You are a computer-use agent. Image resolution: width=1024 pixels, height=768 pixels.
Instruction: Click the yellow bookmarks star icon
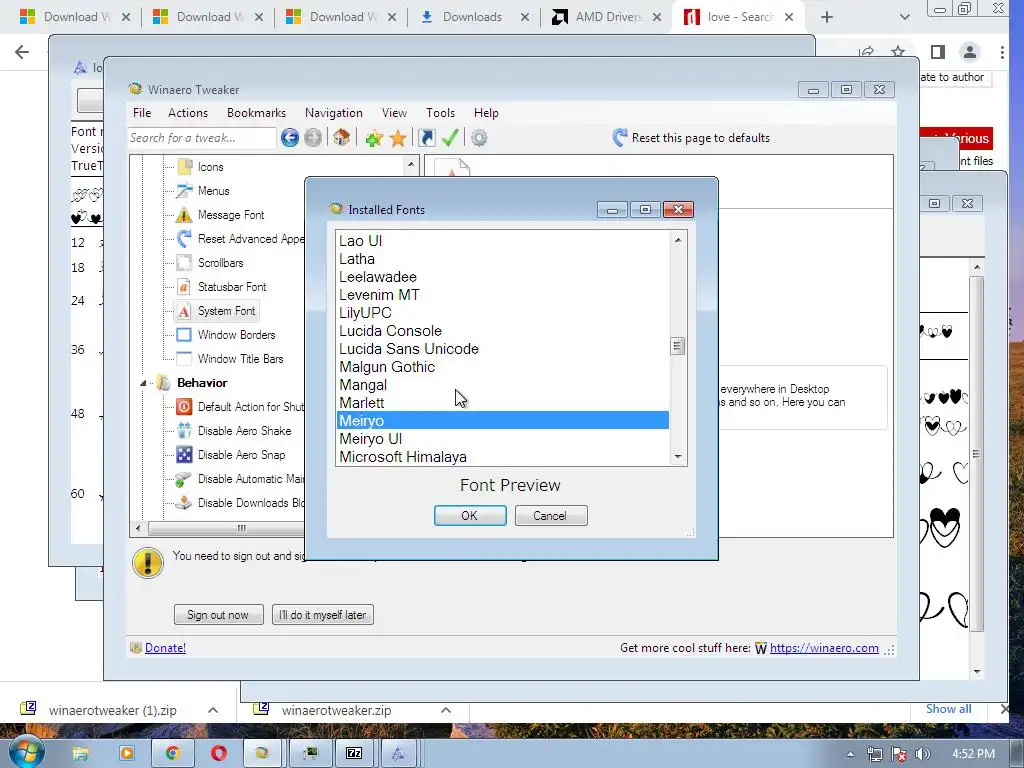398,138
